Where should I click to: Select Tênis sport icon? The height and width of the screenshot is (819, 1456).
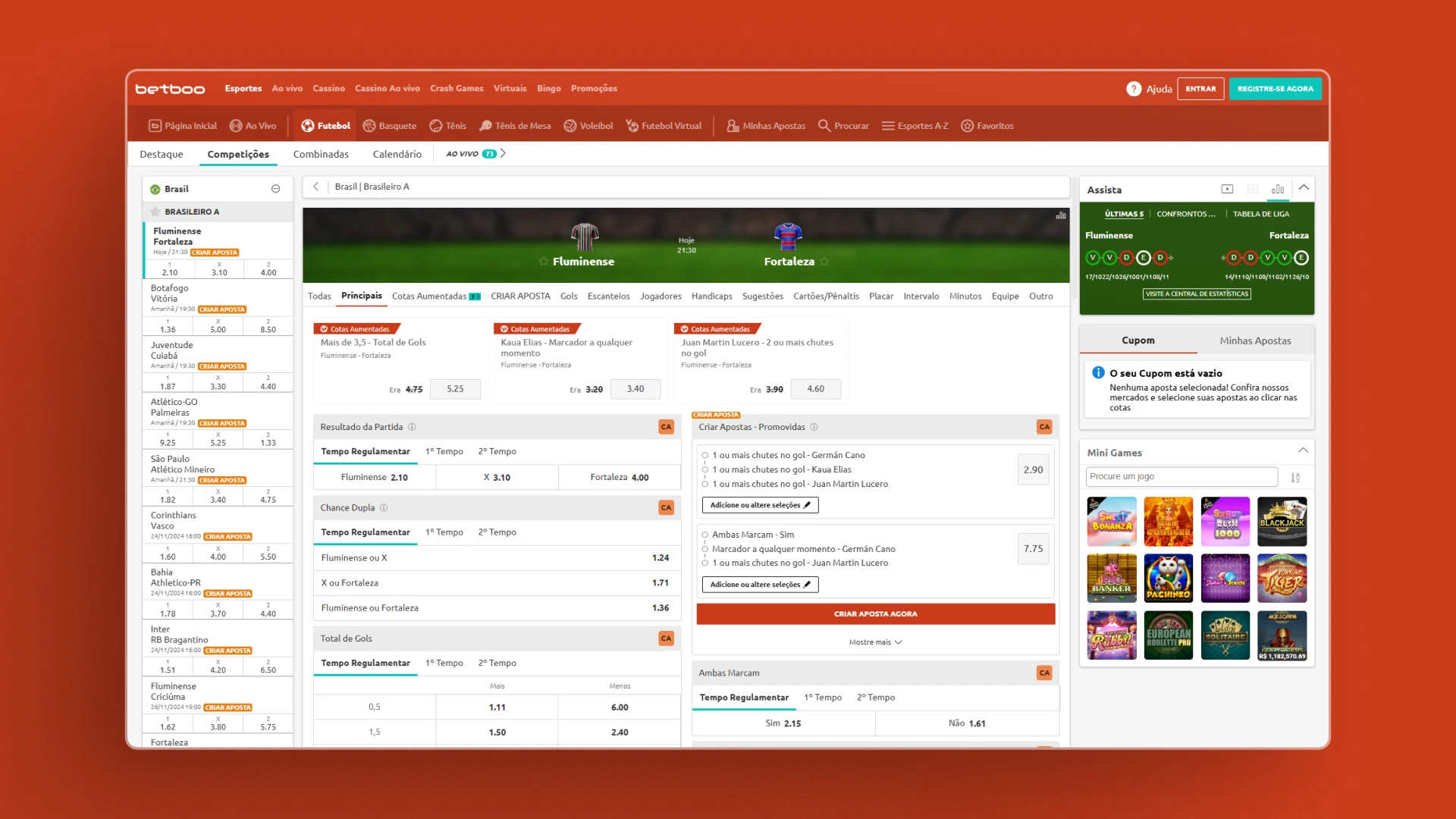point(436,126)
